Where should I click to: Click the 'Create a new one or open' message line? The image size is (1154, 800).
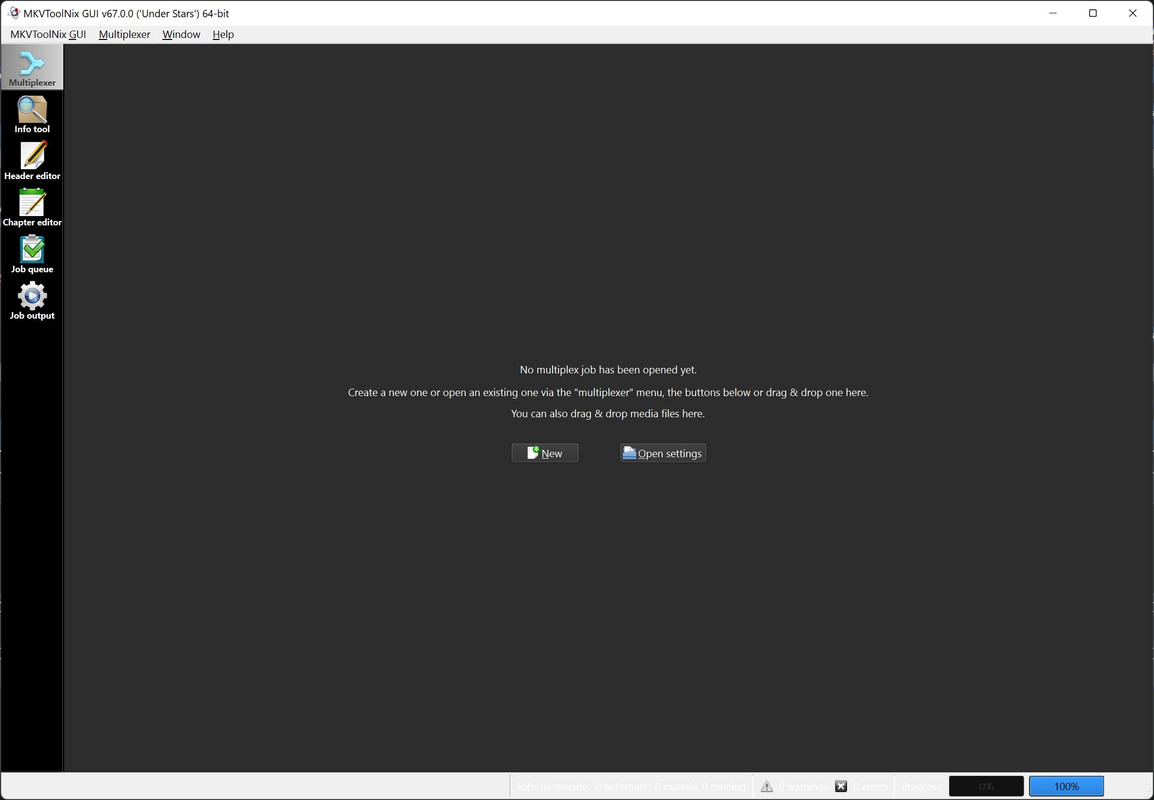pyautogui.click(x=608, y=392)
